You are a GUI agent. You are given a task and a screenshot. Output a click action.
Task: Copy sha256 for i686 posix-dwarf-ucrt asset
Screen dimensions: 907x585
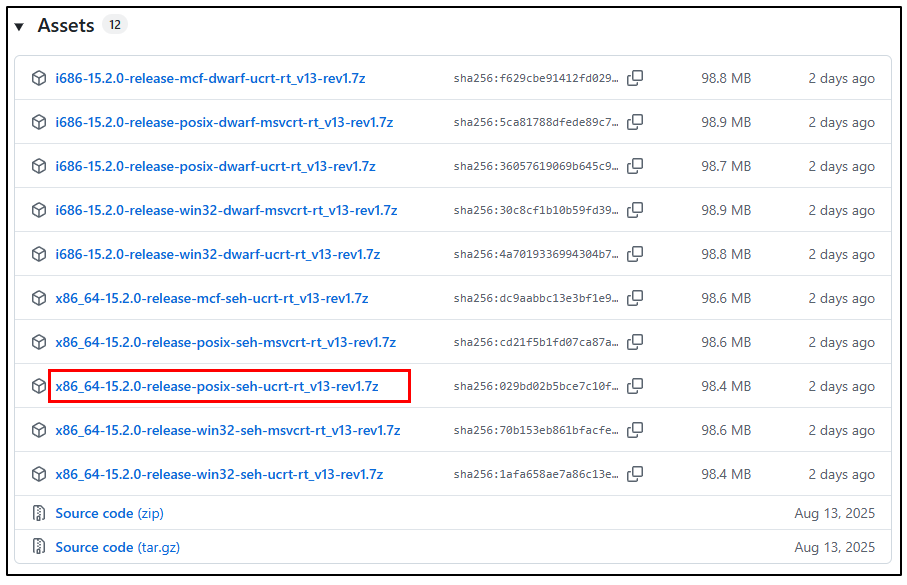(635, 166)
